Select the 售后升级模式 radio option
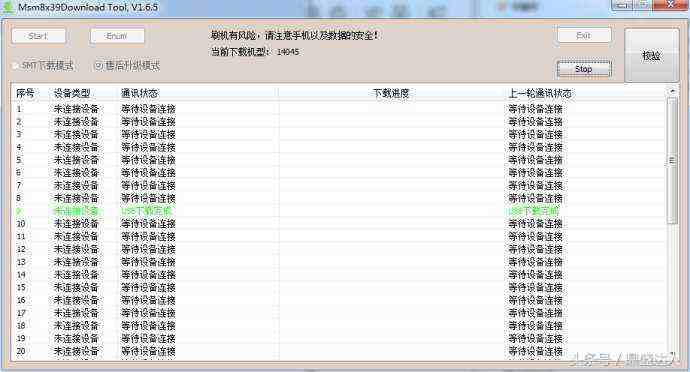 [128, 66]
